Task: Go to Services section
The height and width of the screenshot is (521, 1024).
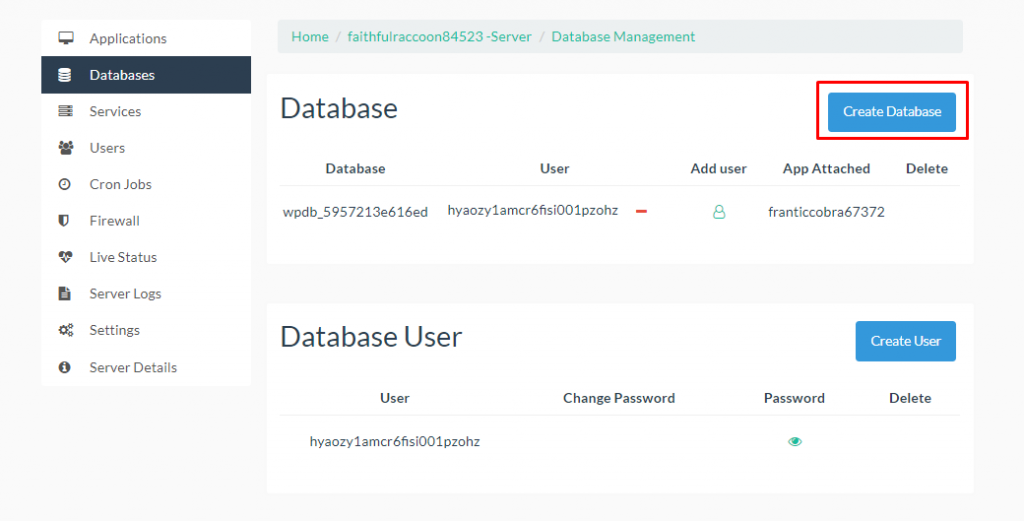Action: 146,111
